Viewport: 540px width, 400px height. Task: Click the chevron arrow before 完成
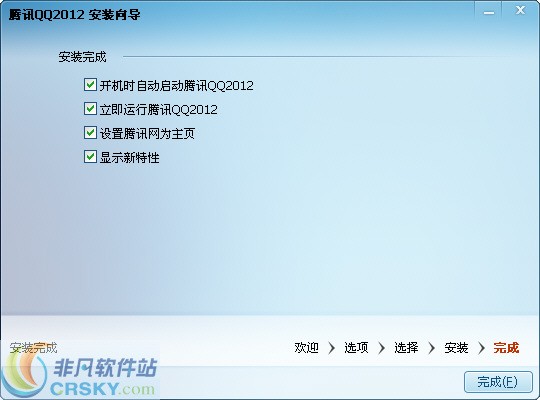(481, 348)
